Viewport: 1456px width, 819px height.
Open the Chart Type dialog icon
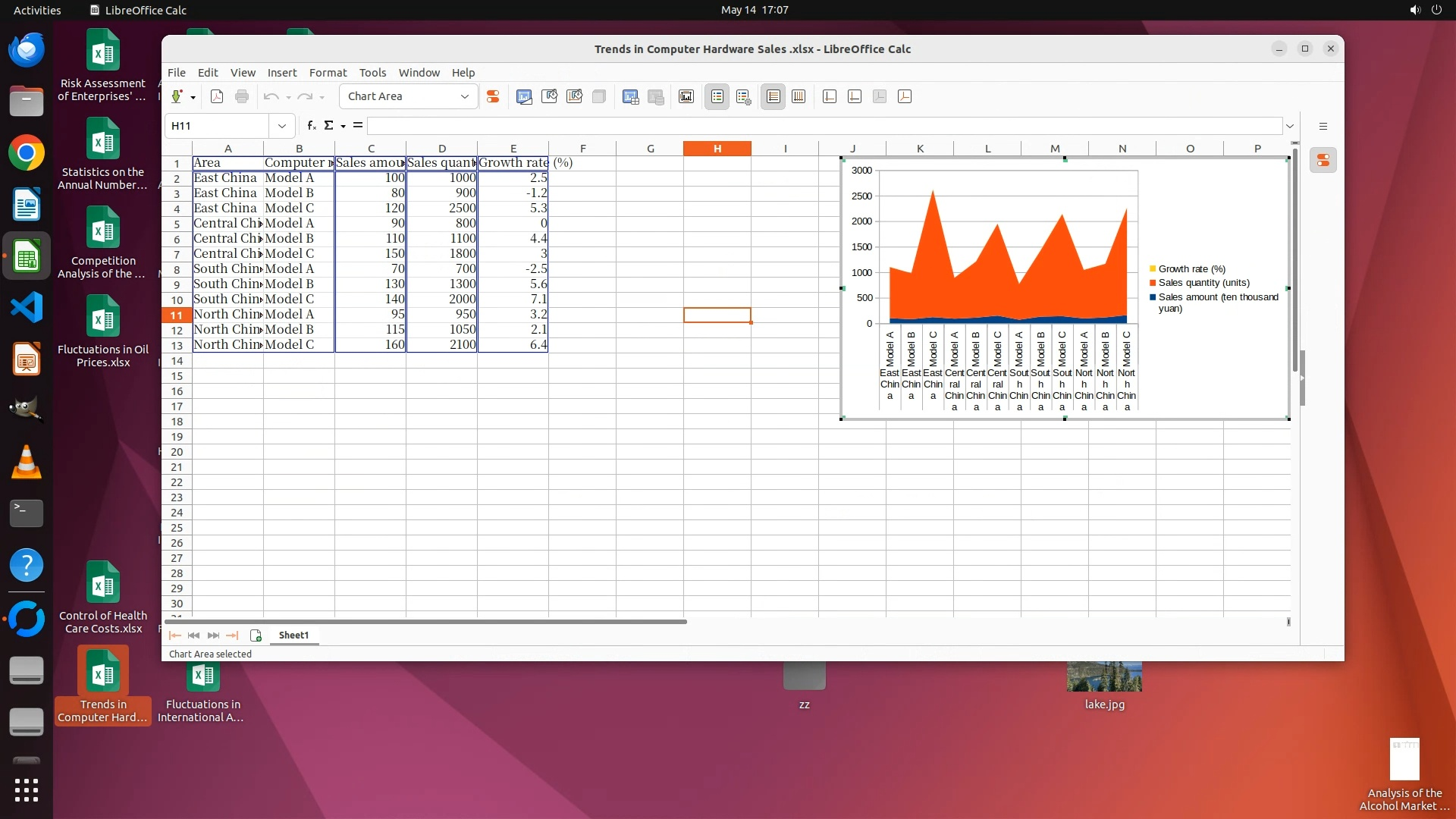tap(524, 96)
